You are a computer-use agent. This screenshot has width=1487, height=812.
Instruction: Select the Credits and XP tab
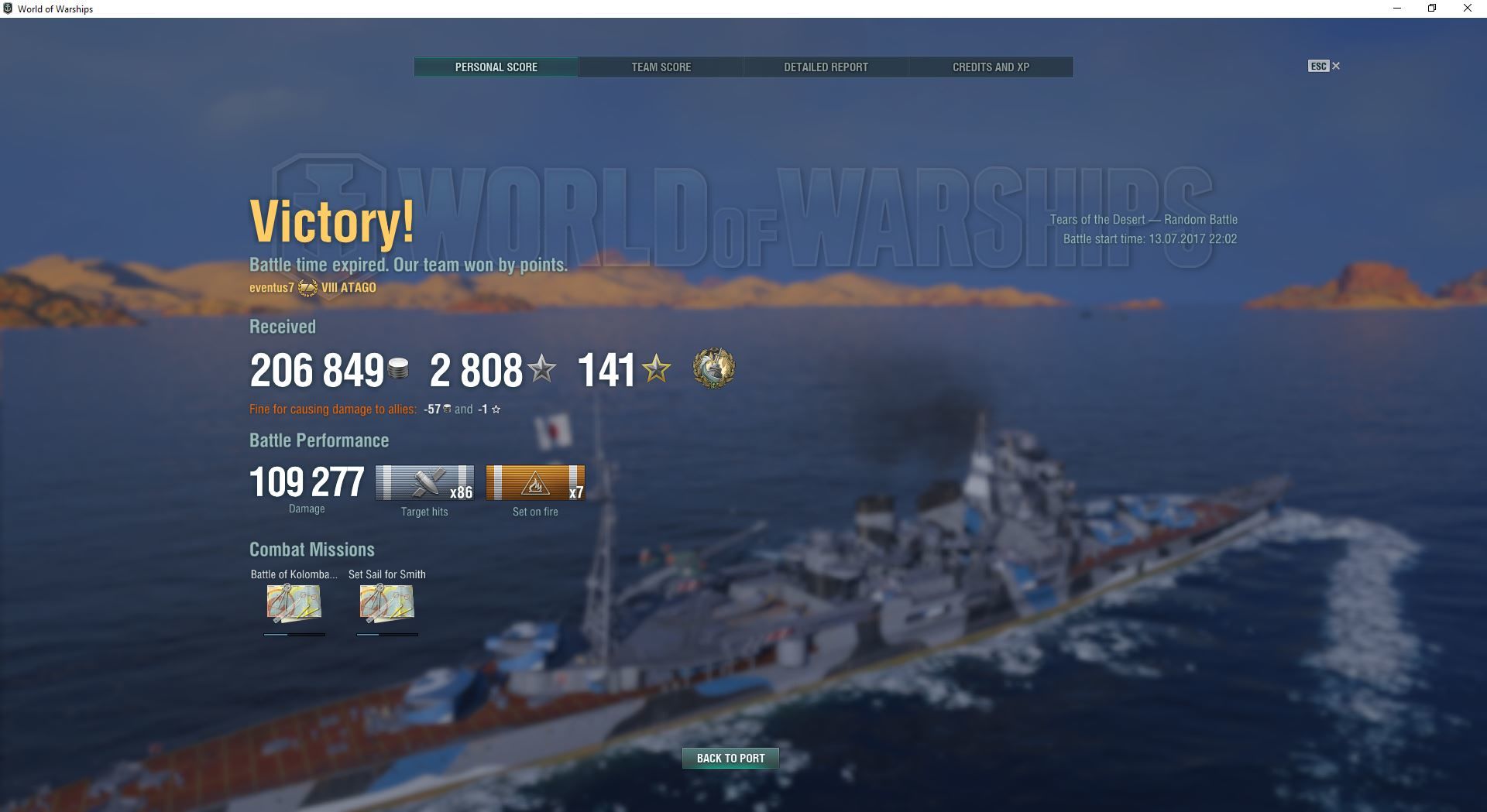(991, 67)
